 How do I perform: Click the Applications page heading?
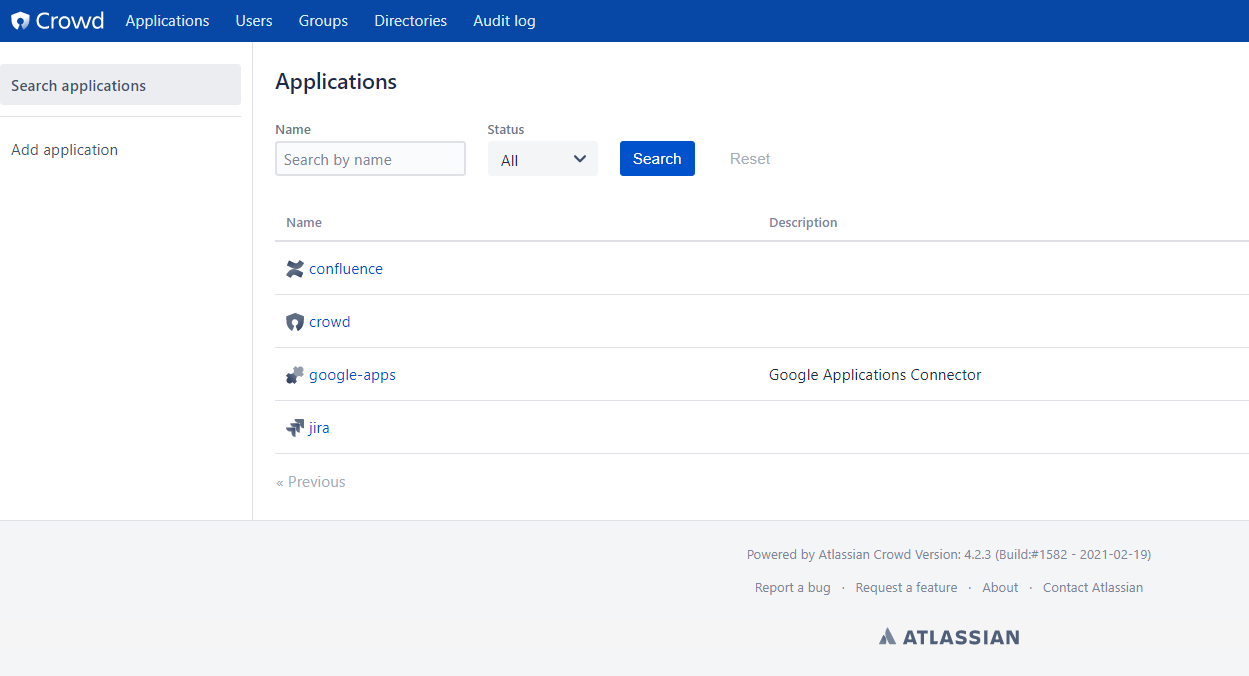coord(336,82)
